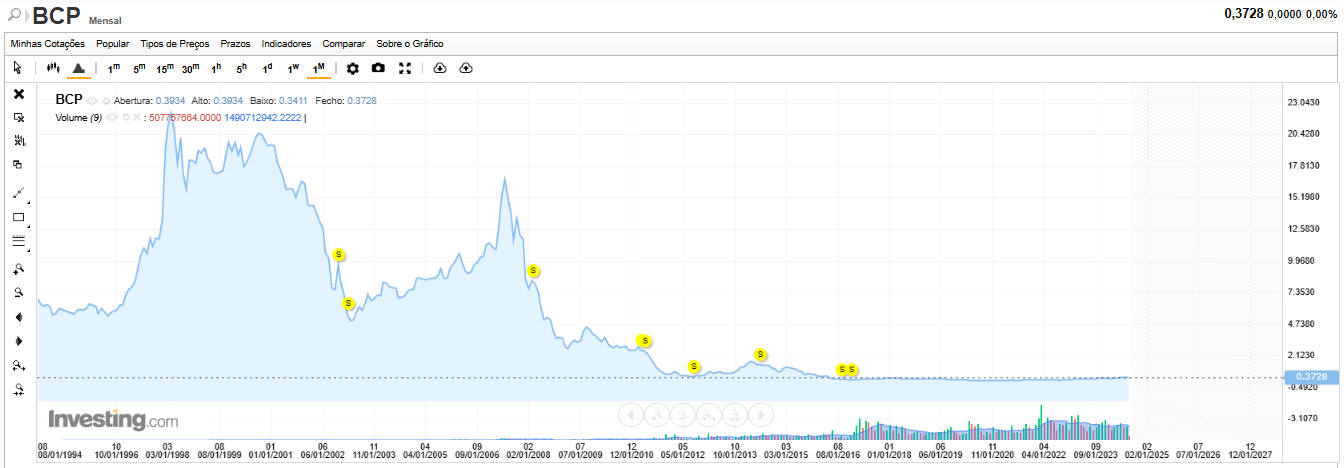Click search magnifier beside BCP title
This screenshot has width=1344, height=468.
click(15, 14)
